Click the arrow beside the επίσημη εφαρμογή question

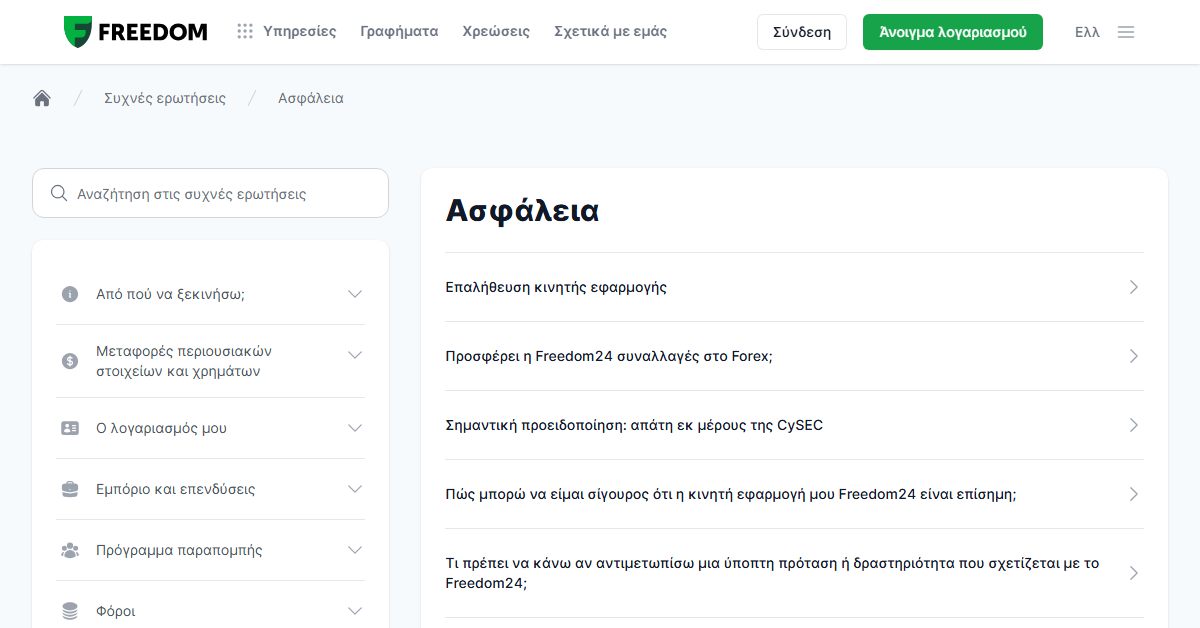pos(1134,494)
